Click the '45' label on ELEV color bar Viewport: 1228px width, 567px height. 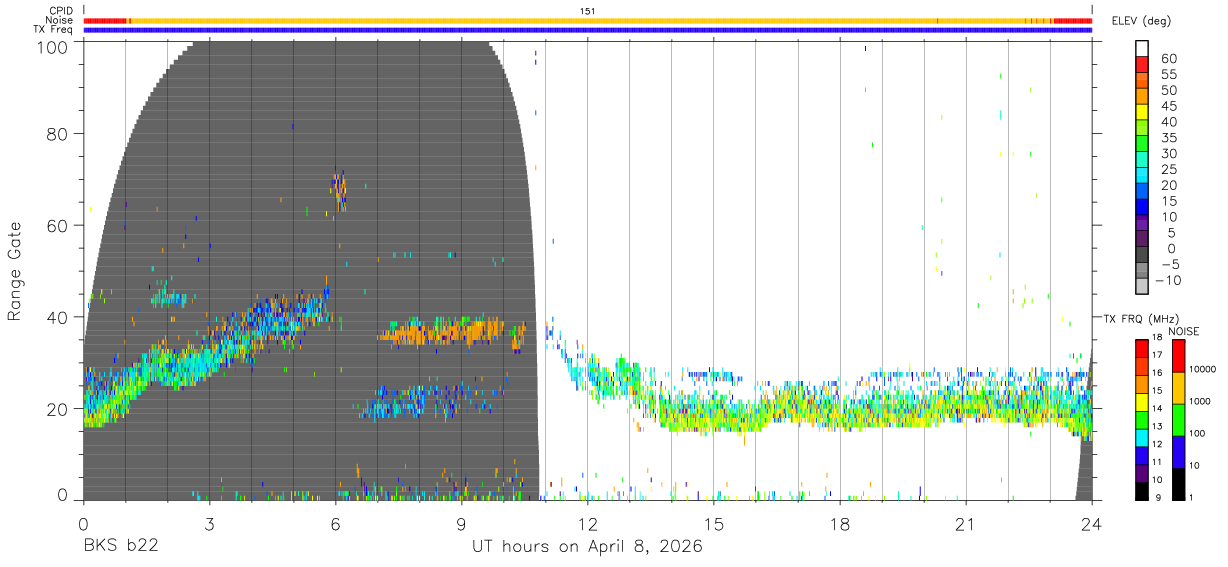[1170, 106]
